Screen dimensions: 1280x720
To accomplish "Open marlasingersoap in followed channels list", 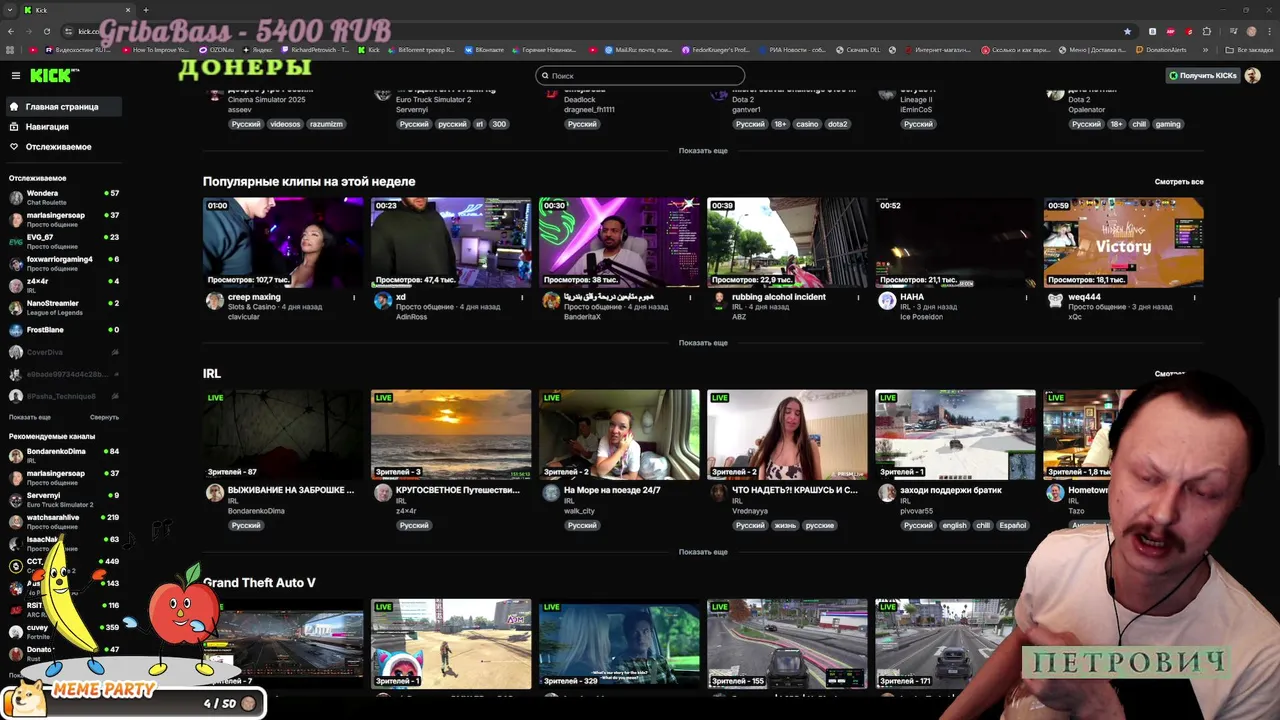I will coord(64,219).
